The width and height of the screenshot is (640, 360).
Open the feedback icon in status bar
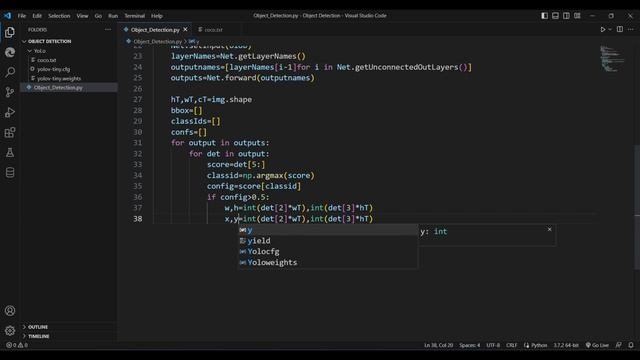(x=619, y=345)
